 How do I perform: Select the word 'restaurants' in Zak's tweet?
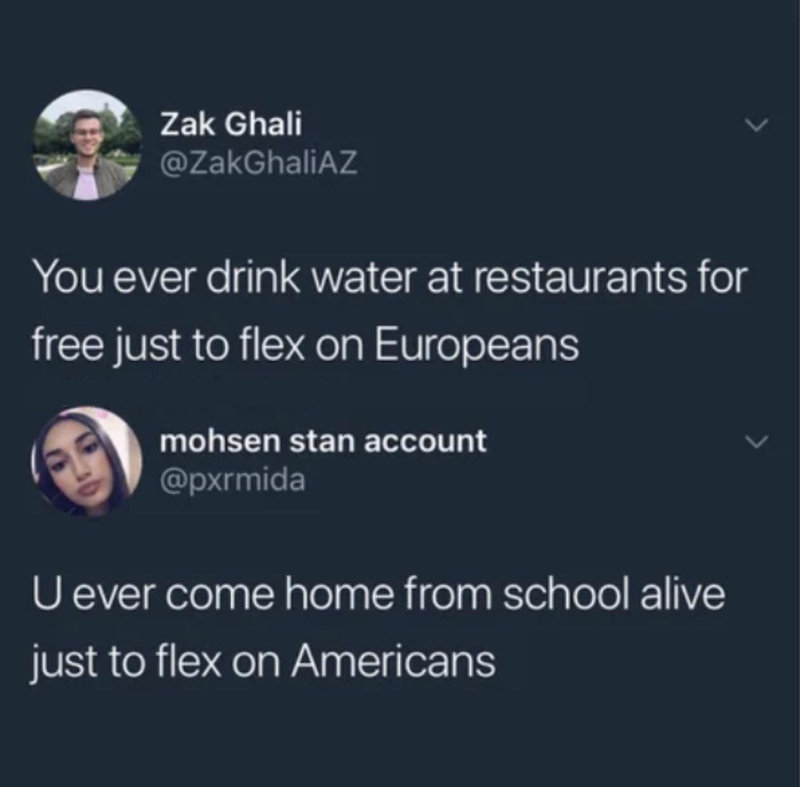[x=580, y=278]
